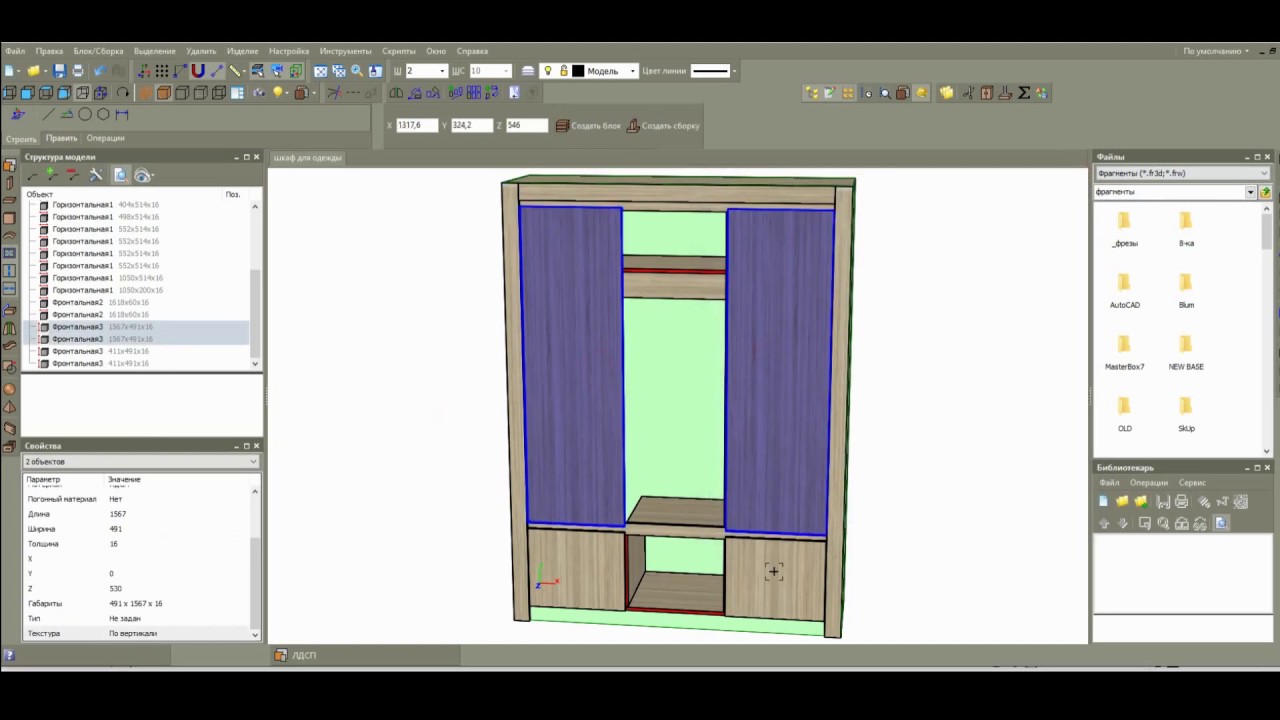Click the Sigma summary icon
1280x720 pixels.
click(x=1023, y=93)
